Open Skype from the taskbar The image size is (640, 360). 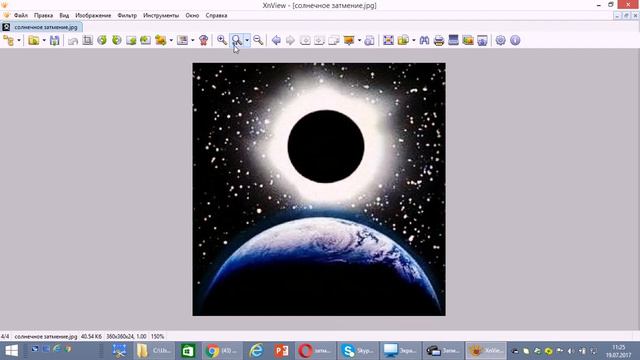tap(358, 351)
